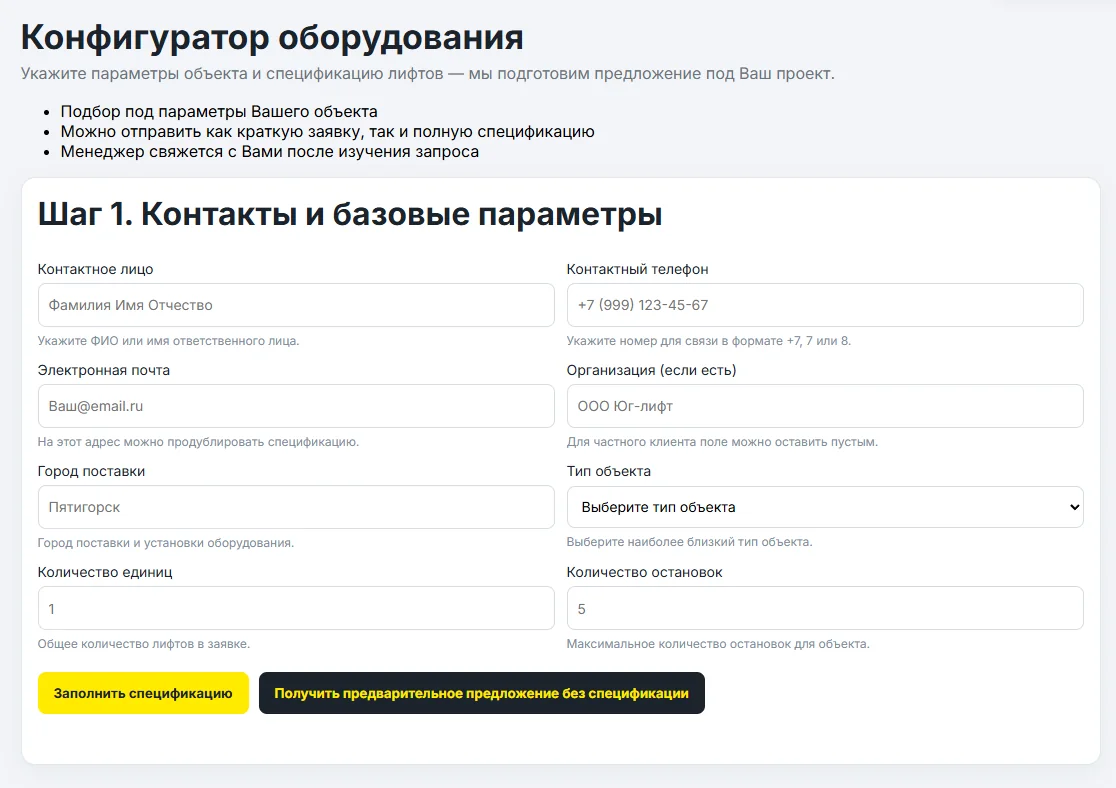Click the Организация (если есть) field
1116x788 pixels.
(x=825, y=406)
